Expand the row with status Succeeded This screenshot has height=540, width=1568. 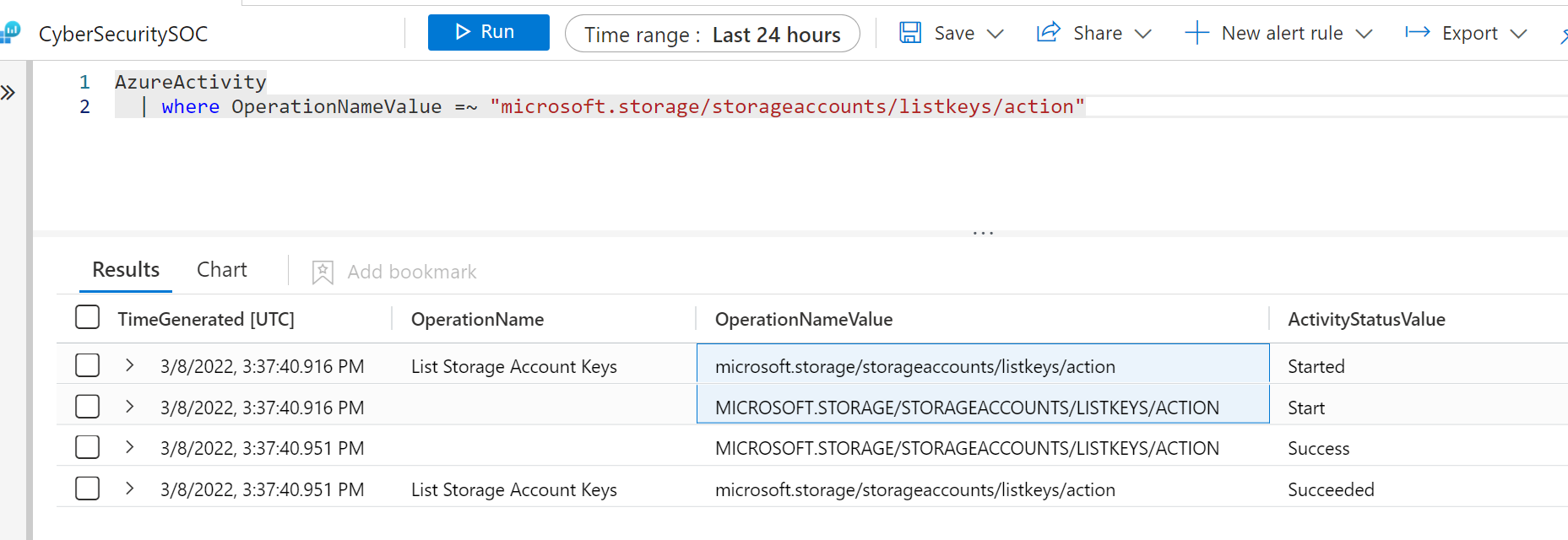[x=129, y=488]
